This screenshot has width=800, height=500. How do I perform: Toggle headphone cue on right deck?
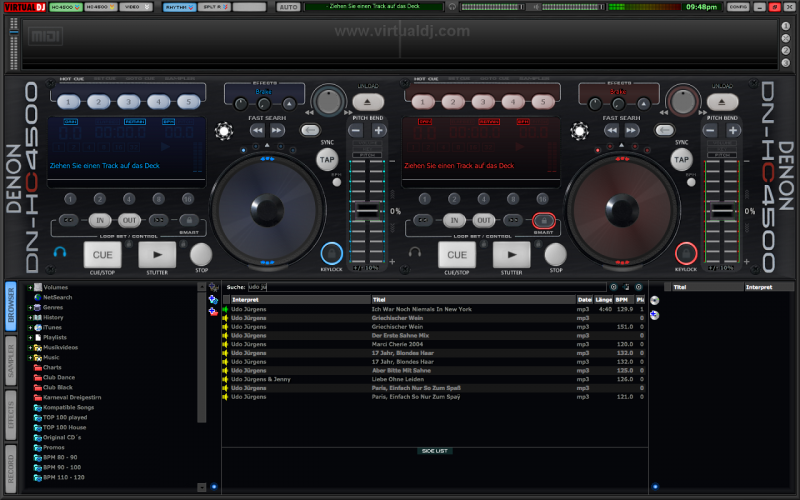tap(415, 252)
